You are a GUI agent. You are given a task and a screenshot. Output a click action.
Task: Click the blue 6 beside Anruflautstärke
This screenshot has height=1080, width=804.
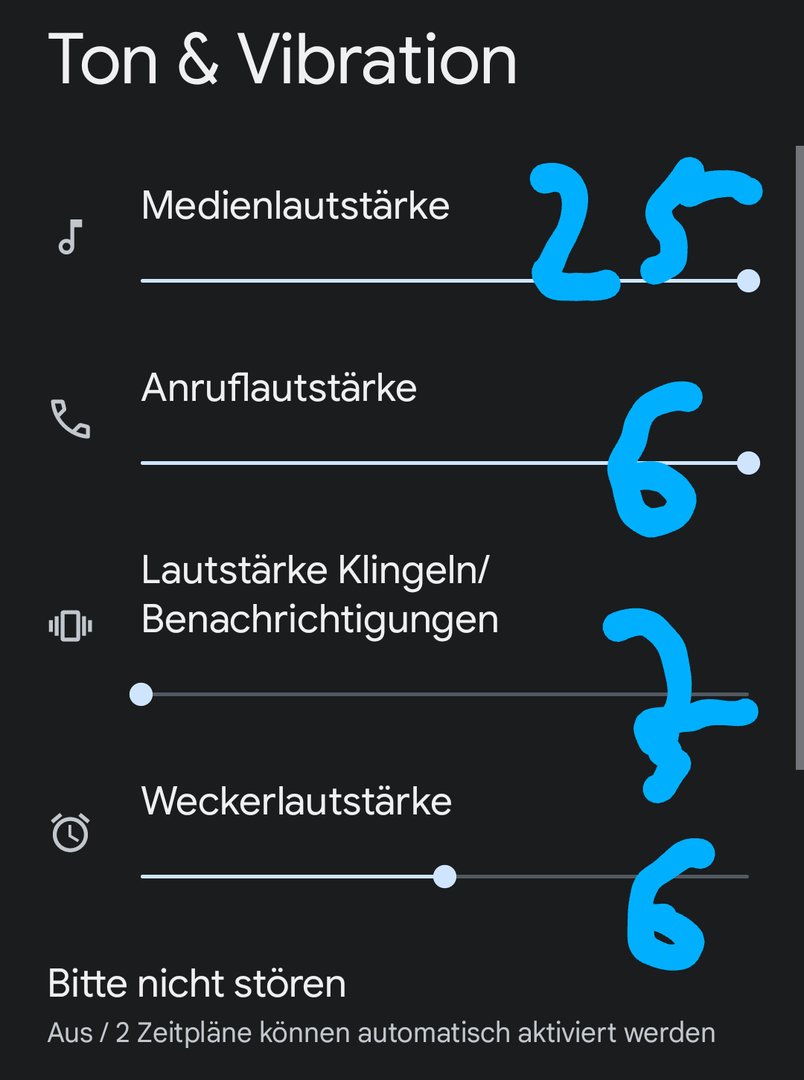[656, 462]
